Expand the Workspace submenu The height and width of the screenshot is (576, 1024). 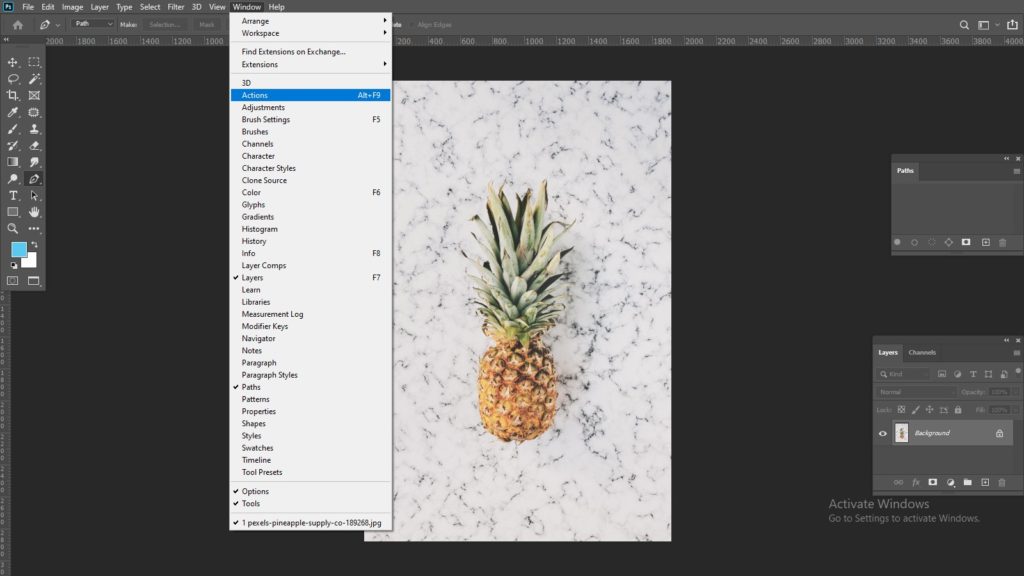click(310, 33)
